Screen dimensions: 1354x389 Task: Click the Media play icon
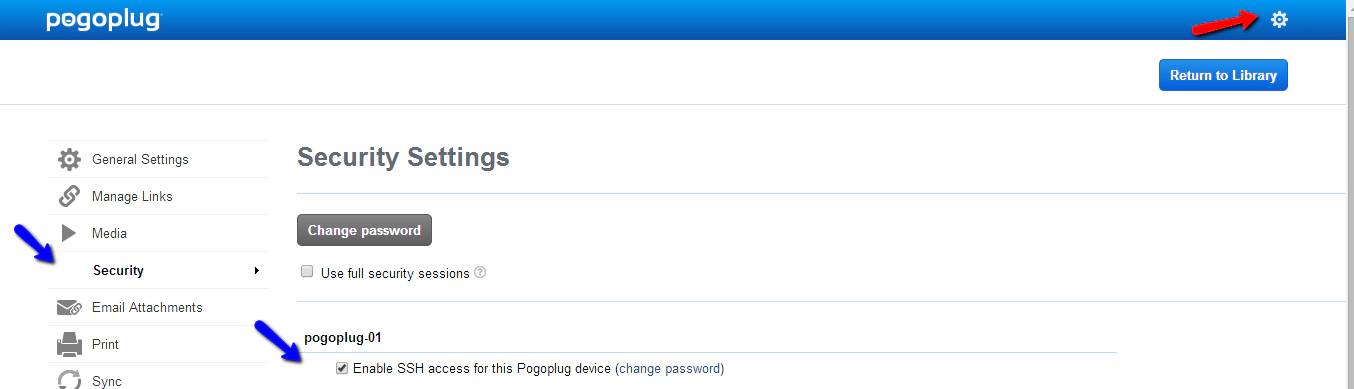(x=69, y=233)
